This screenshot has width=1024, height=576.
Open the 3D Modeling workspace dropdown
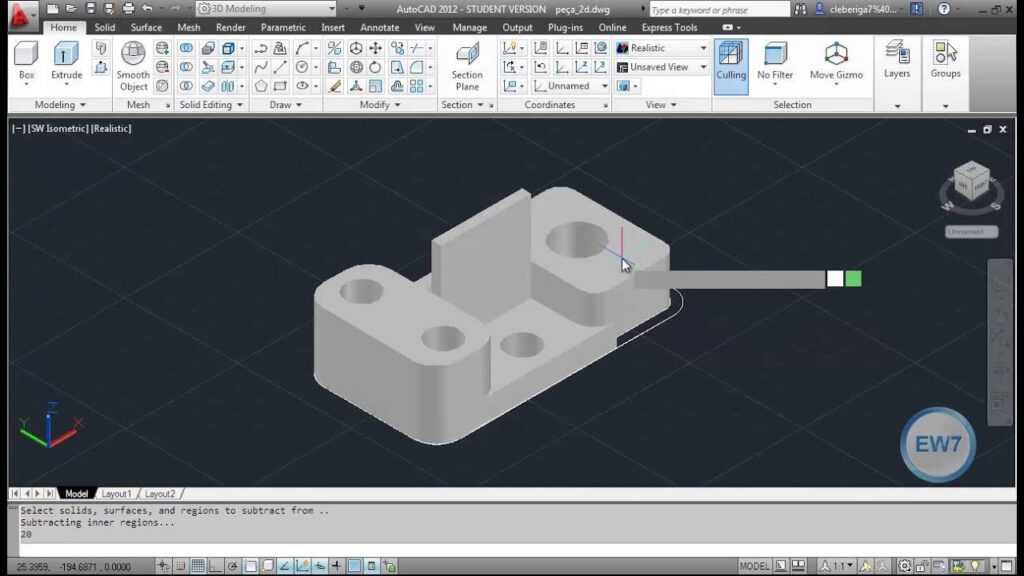point(266,8)
